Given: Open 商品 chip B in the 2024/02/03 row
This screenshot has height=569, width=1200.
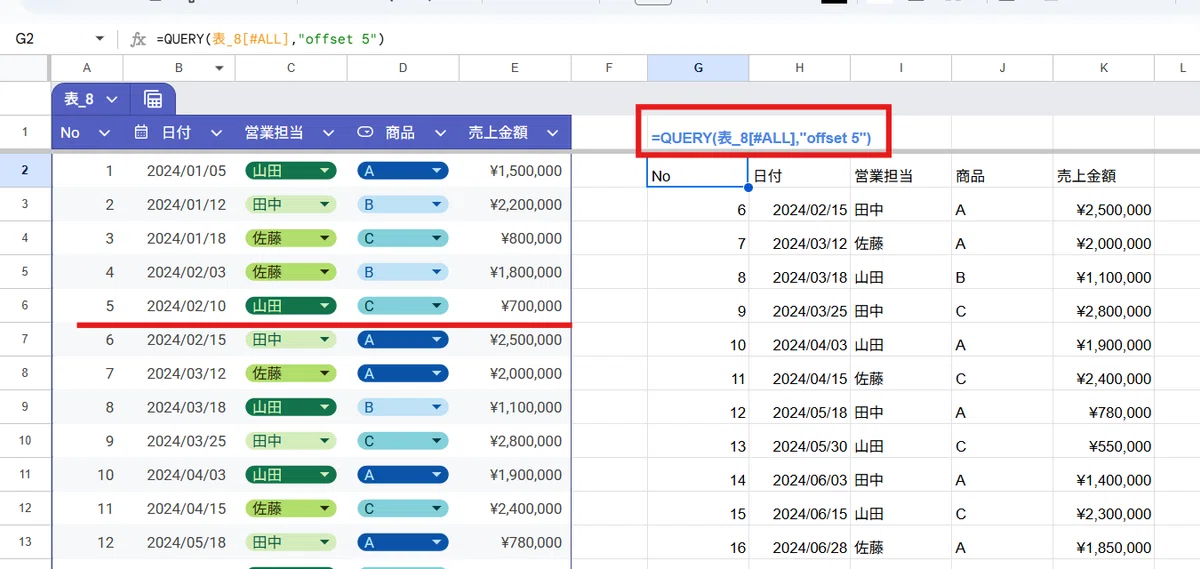Looking at the screenshot, I should pyautogui.click(x=403, y=272).
